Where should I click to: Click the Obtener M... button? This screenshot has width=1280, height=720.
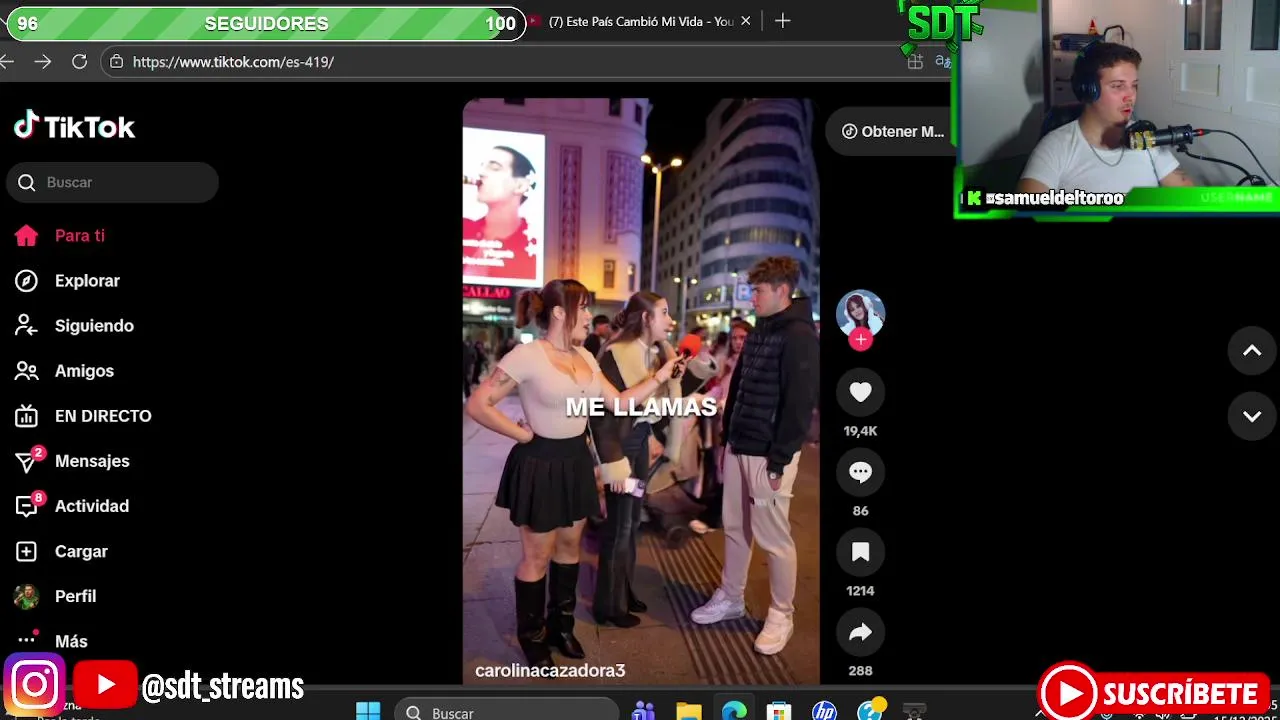pyautogui.click(x=889, y=131)
